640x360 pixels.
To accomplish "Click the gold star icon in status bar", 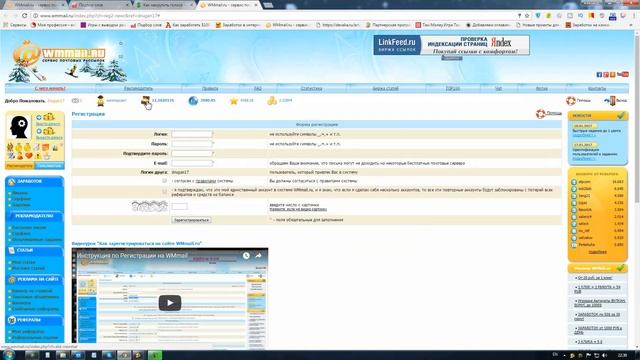I will [x=233, y=101].
